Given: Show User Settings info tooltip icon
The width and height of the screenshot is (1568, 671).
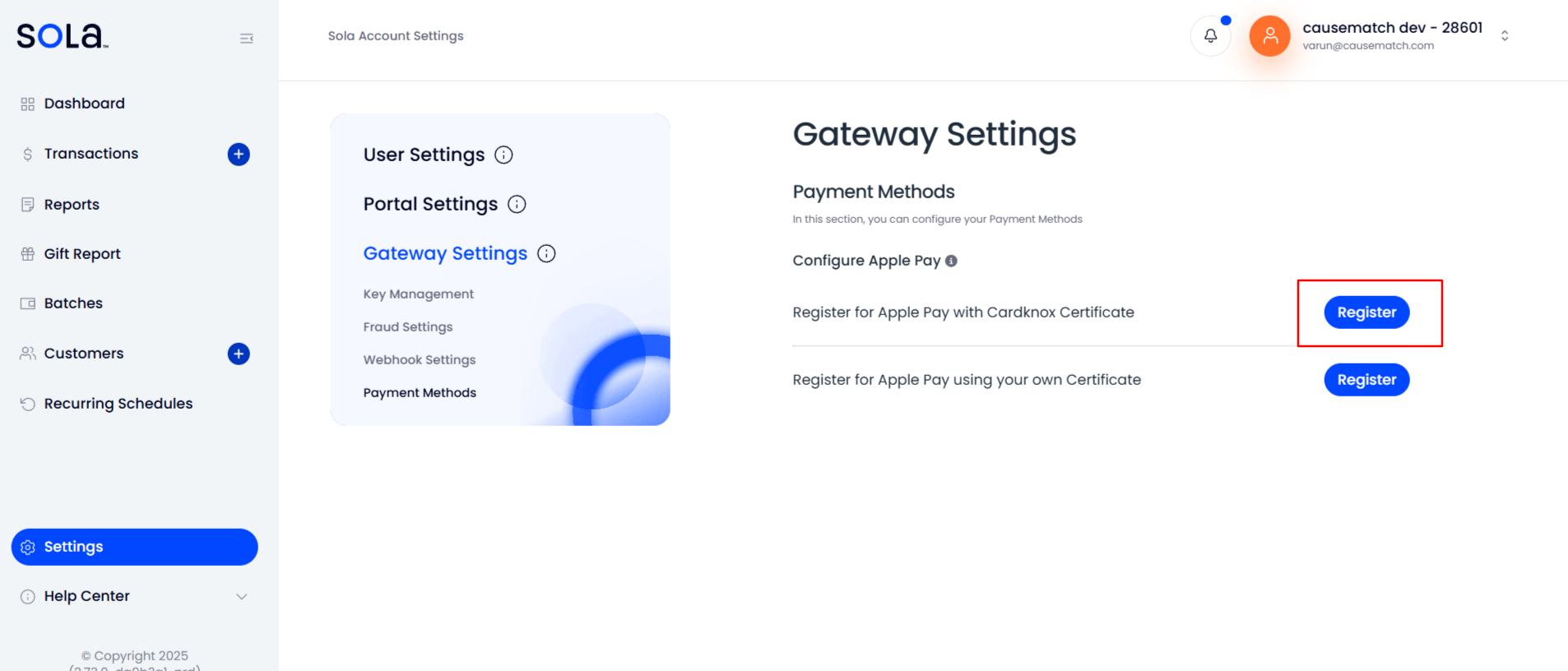Looking at the screenshot, I should pyautogui.click(x=503, y=155).
